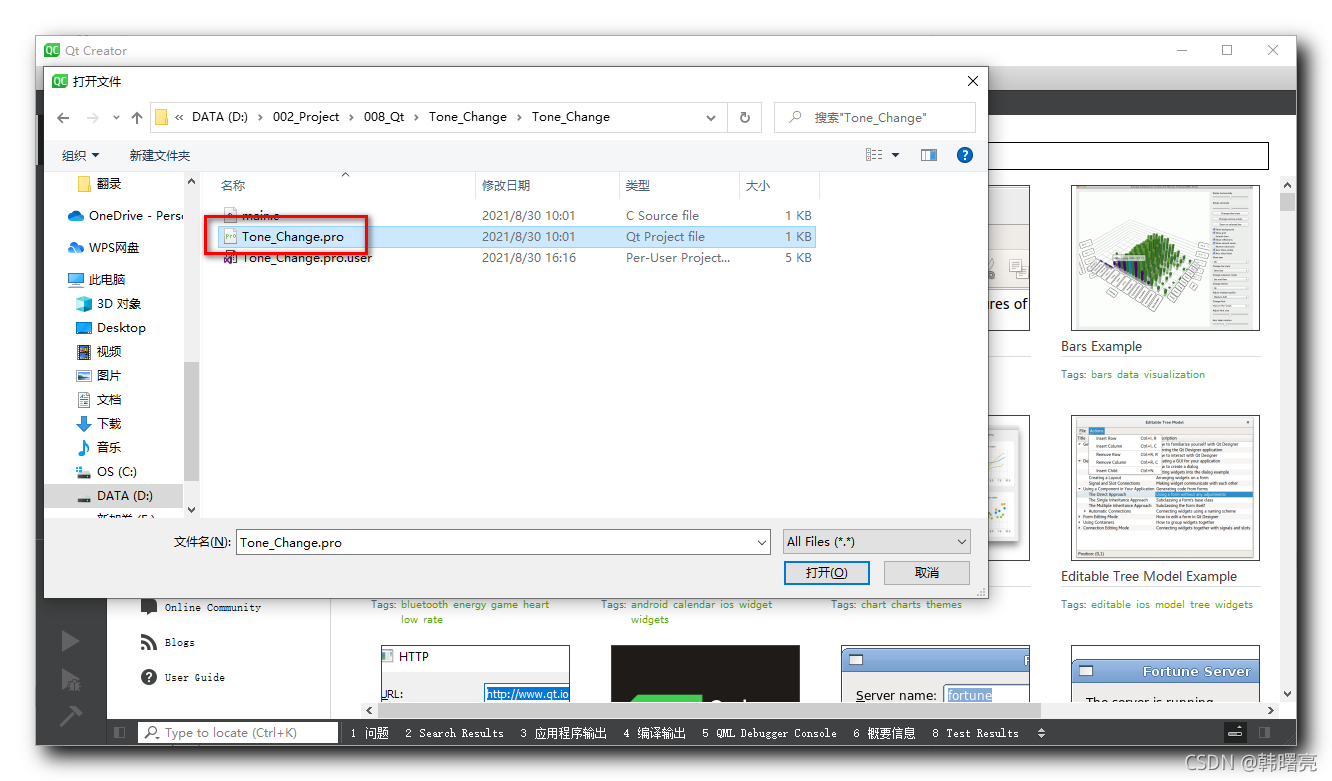Toggle the preview pane icon

[x=929, y=155]
